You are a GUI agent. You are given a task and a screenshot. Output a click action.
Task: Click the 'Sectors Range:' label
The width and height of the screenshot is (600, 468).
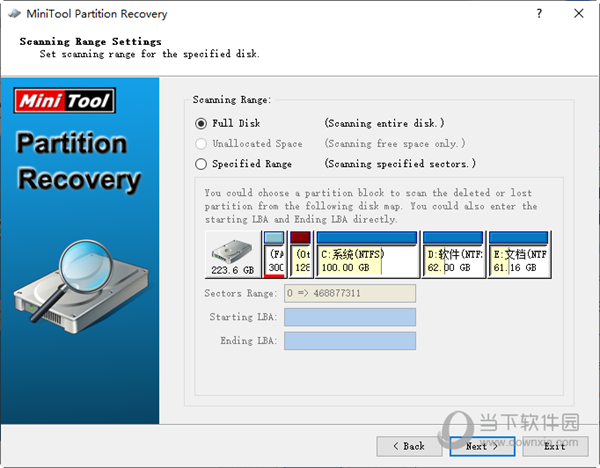240,294
